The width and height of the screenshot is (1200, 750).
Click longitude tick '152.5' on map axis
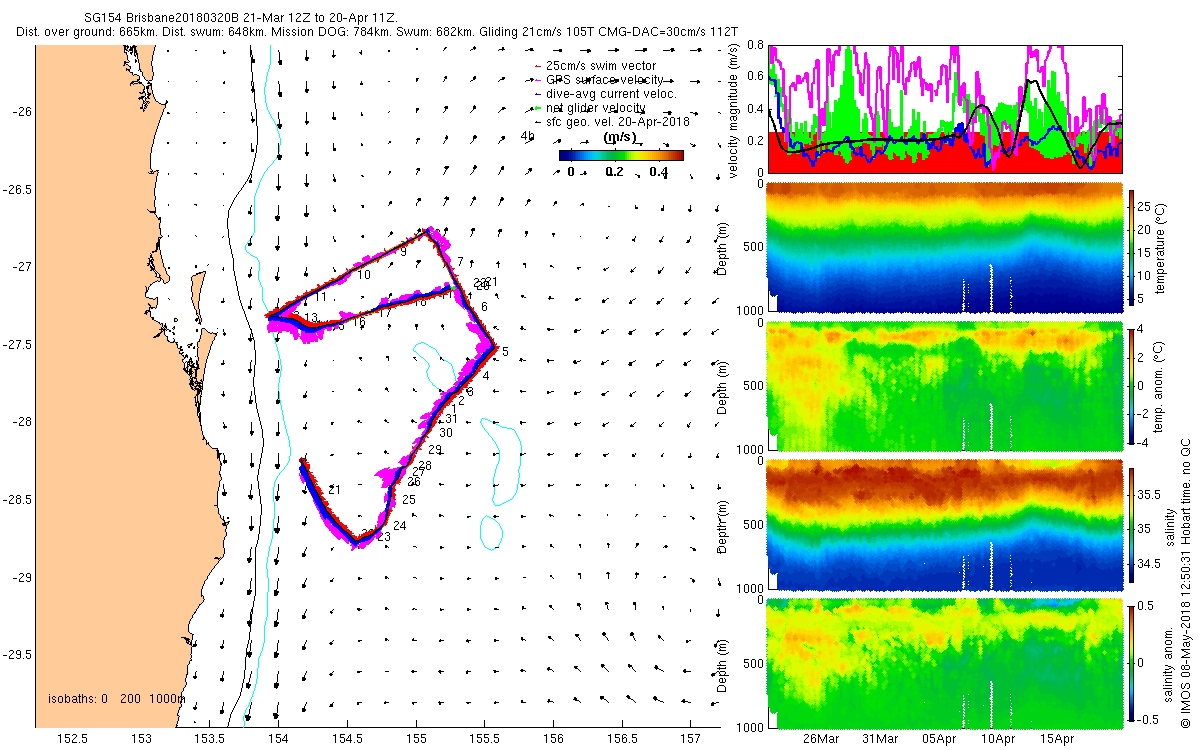click(x=72, y=738)
